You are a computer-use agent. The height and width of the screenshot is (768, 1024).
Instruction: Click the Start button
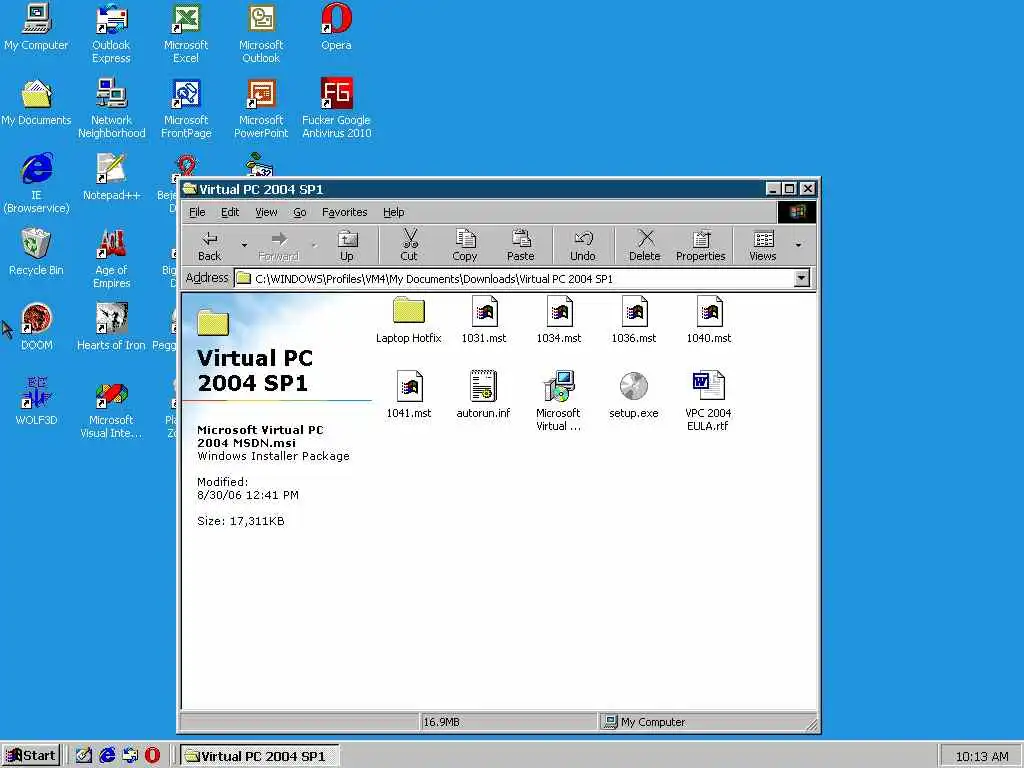click(31, 756)
